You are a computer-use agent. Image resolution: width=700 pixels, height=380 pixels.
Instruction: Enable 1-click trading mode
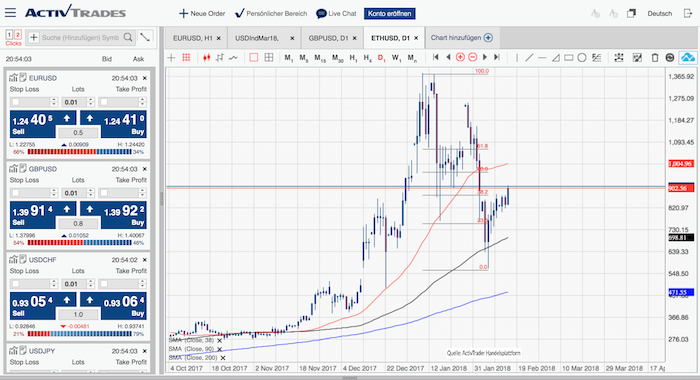[x=9, y=35]
